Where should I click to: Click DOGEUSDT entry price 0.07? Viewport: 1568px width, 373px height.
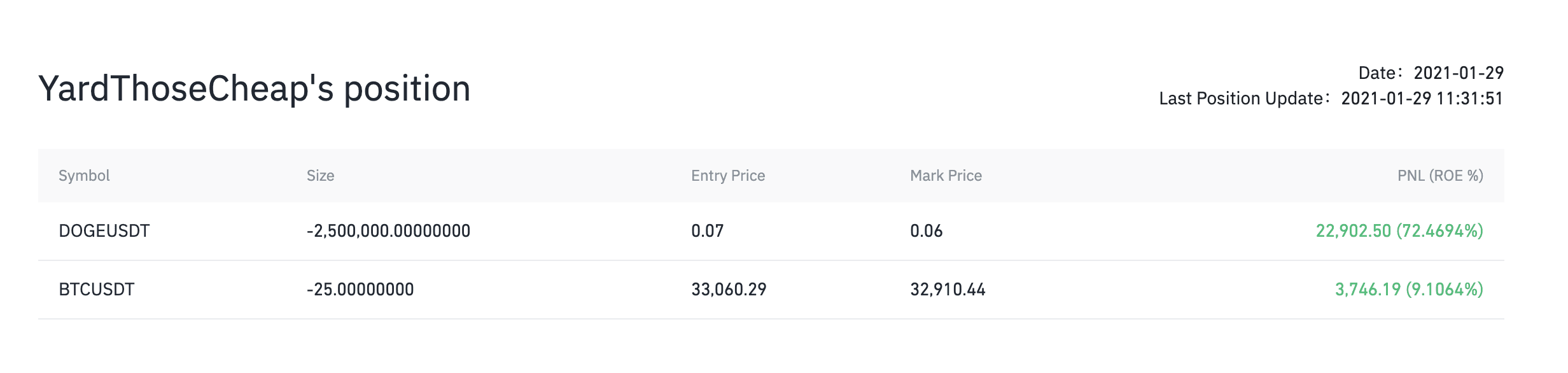click(708, 230)
